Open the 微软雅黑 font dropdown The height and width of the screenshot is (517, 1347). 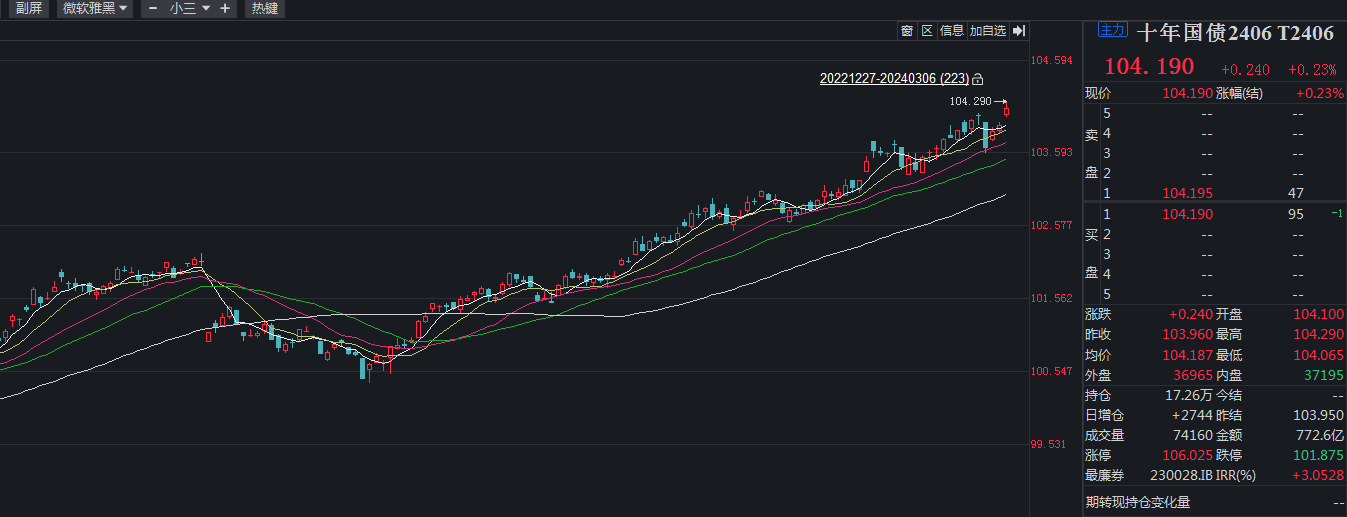pyautogui.click(x=95, y=9)
